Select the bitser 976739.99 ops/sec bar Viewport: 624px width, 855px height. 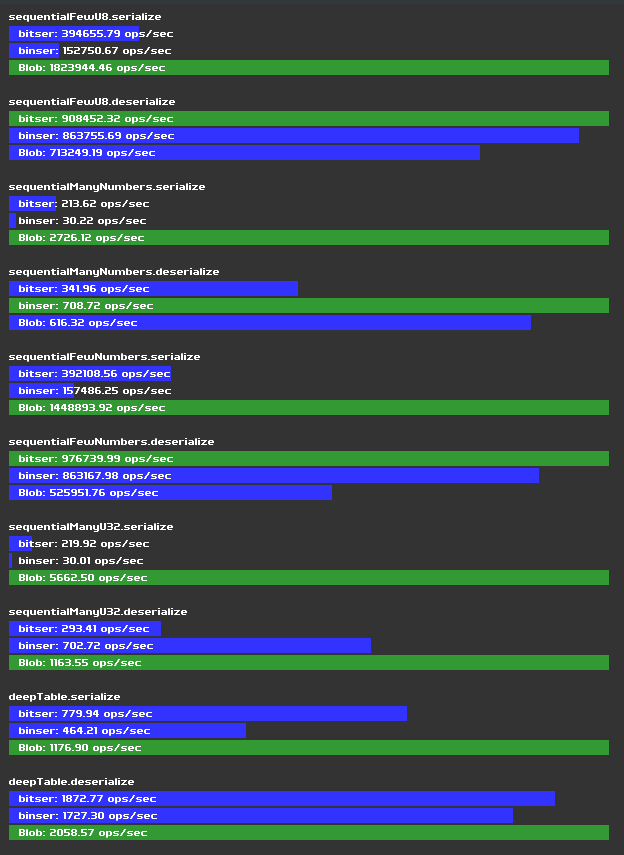309,459
